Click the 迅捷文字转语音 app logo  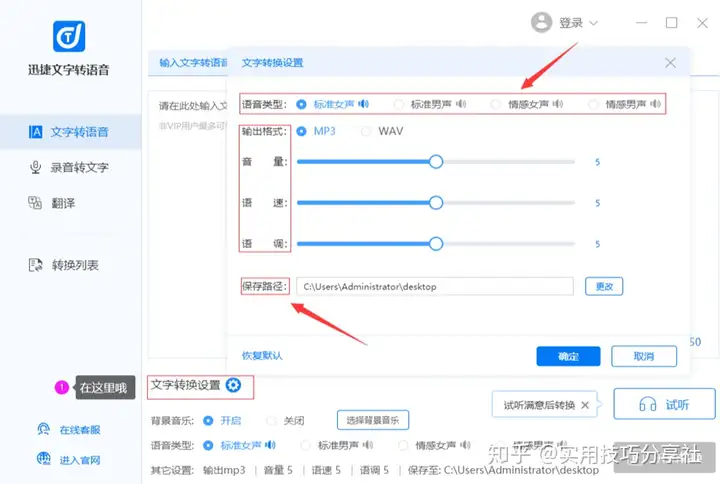point(69,36)
